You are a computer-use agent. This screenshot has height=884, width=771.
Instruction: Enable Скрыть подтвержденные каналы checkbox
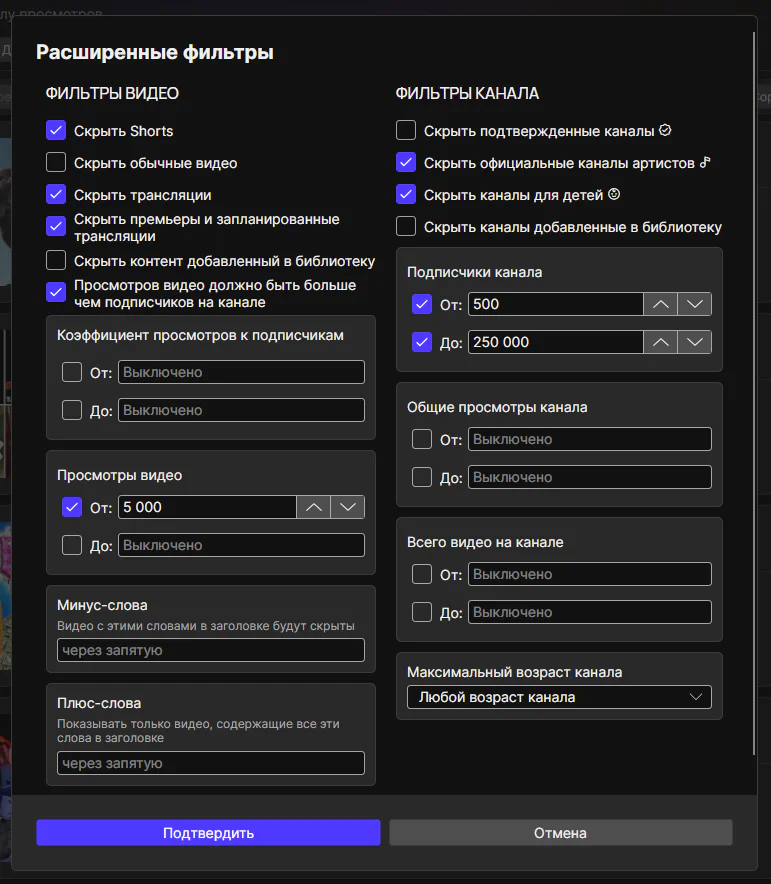tap(406, 130)
